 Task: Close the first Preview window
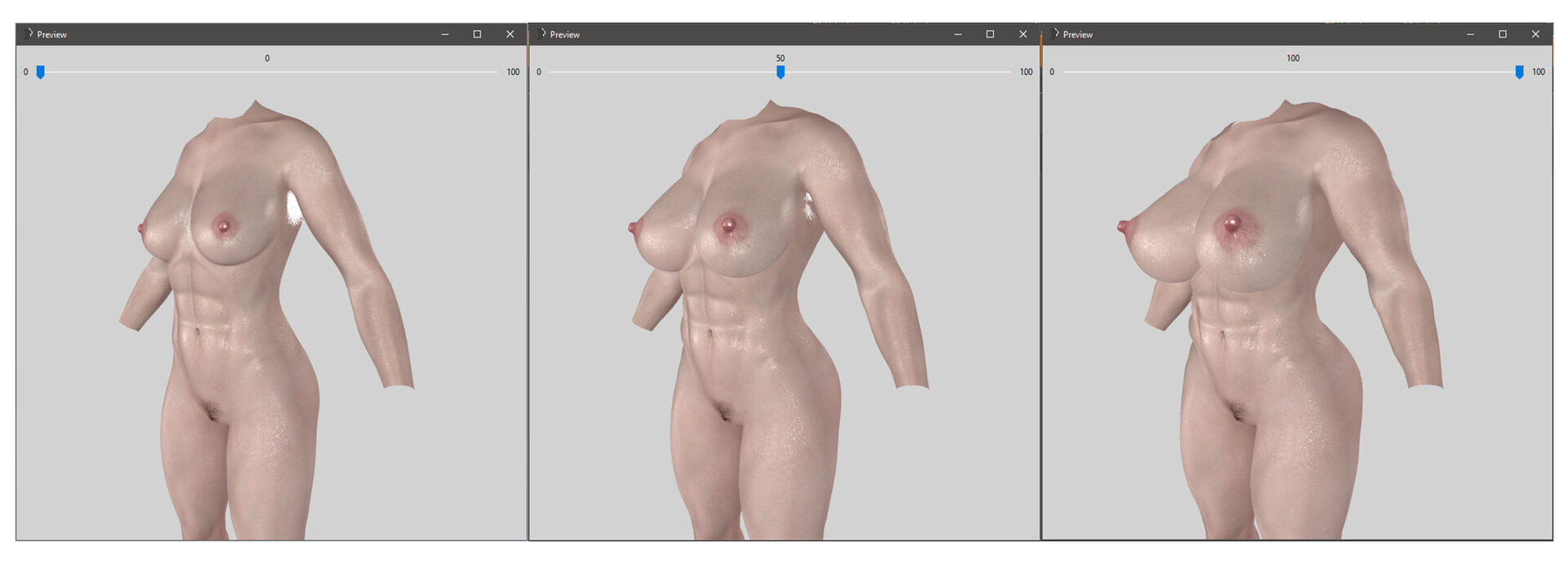(510, 34)
